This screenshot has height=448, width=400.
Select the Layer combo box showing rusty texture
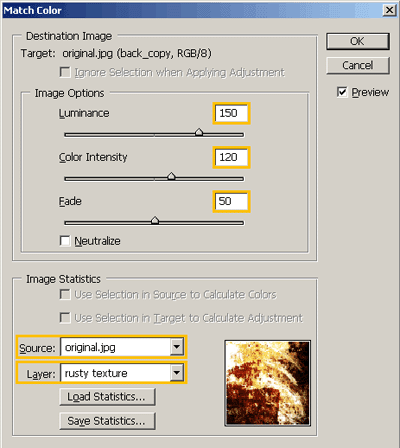coord(122,373)
